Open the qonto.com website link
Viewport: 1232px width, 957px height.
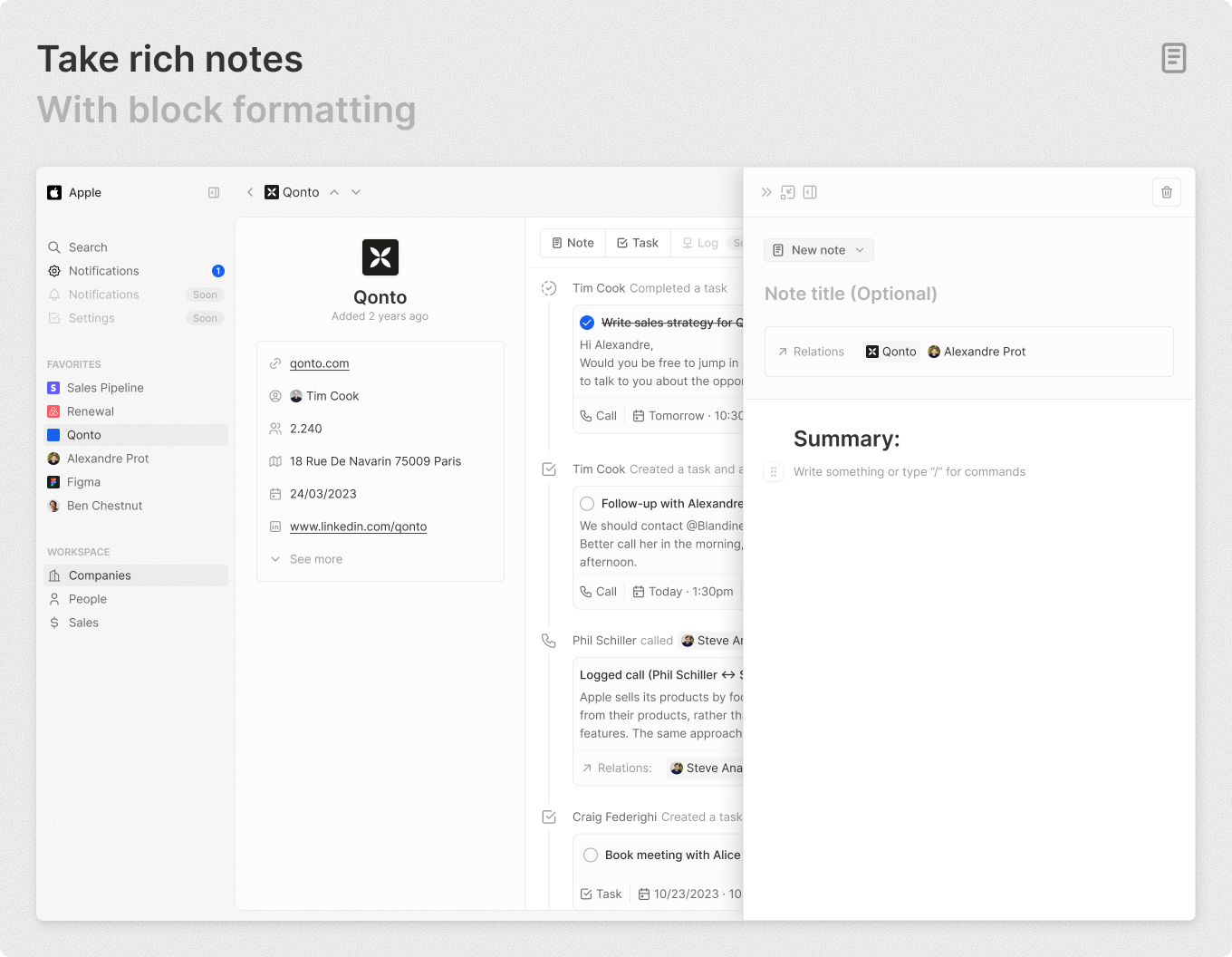pos(319,363)
